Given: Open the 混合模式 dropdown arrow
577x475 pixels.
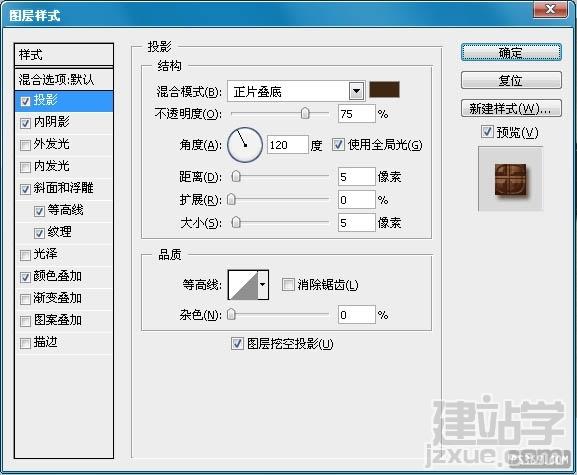Looking at the screenshot, I should (356, 91).
